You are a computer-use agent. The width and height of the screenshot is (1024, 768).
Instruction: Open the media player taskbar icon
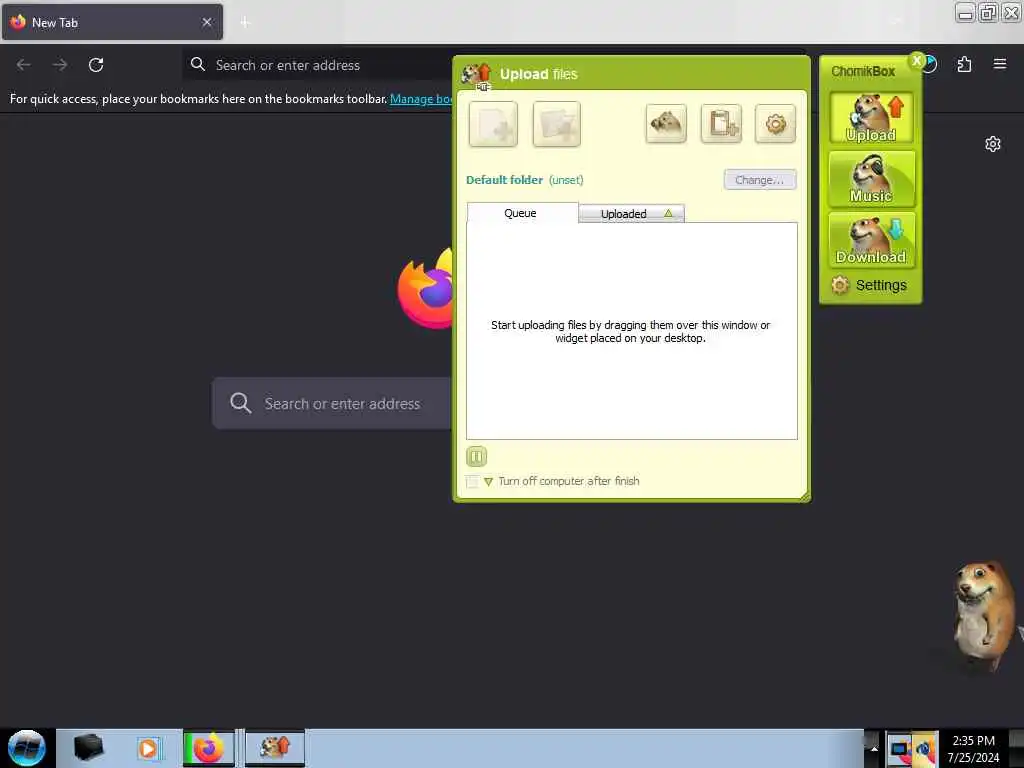(148, 748)
